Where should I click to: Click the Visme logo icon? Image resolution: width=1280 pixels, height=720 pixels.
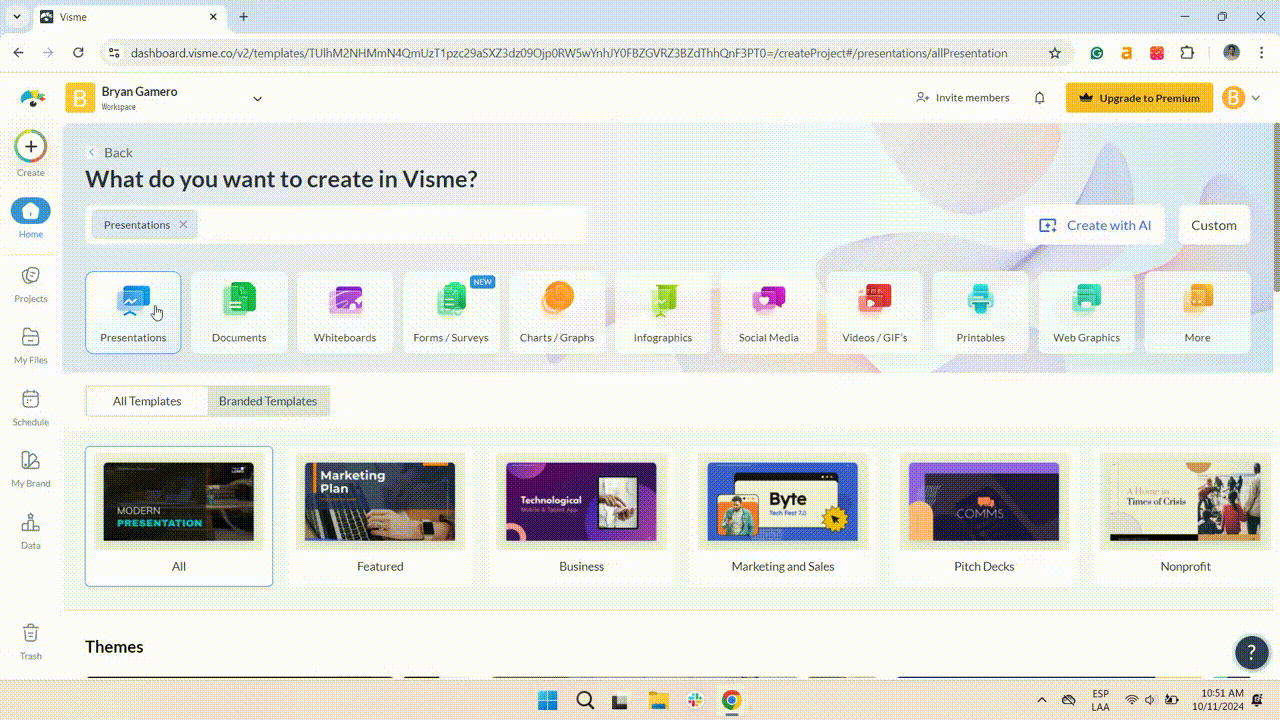pos(32,98)
